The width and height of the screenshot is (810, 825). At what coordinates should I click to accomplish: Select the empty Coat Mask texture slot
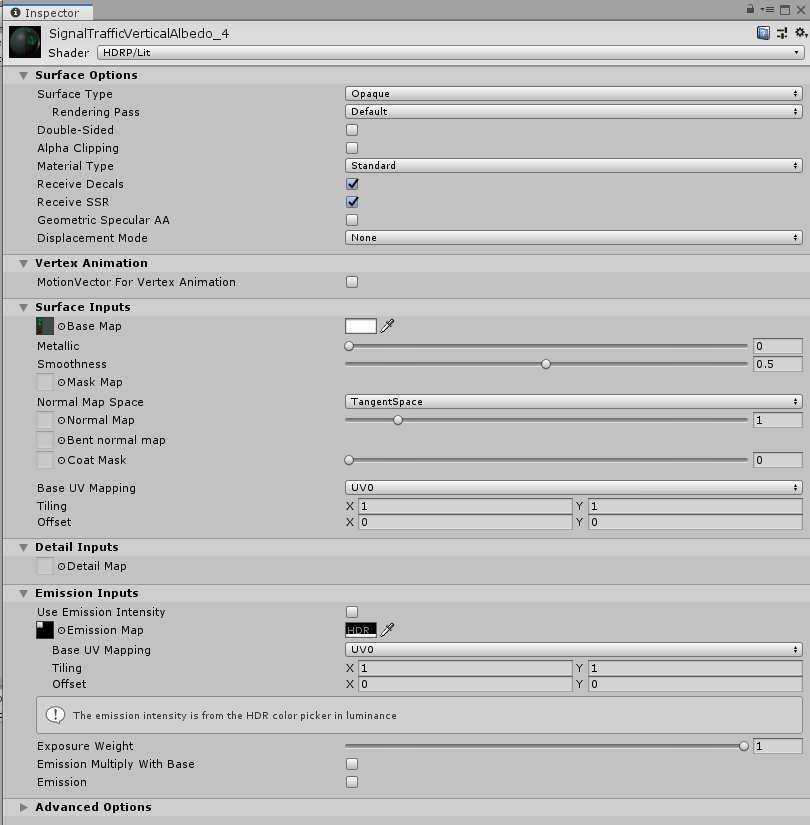pos(45,460)
